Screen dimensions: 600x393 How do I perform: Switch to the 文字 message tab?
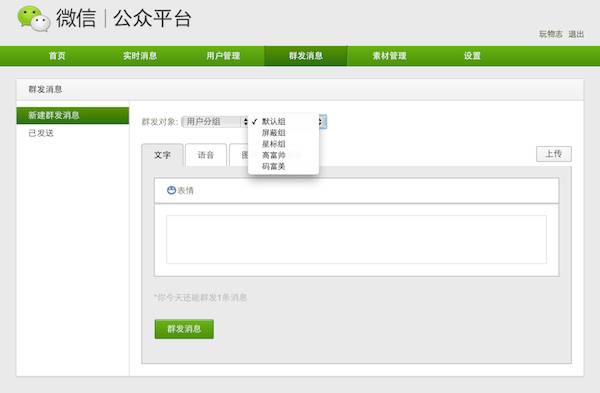(x=162, y=155)
